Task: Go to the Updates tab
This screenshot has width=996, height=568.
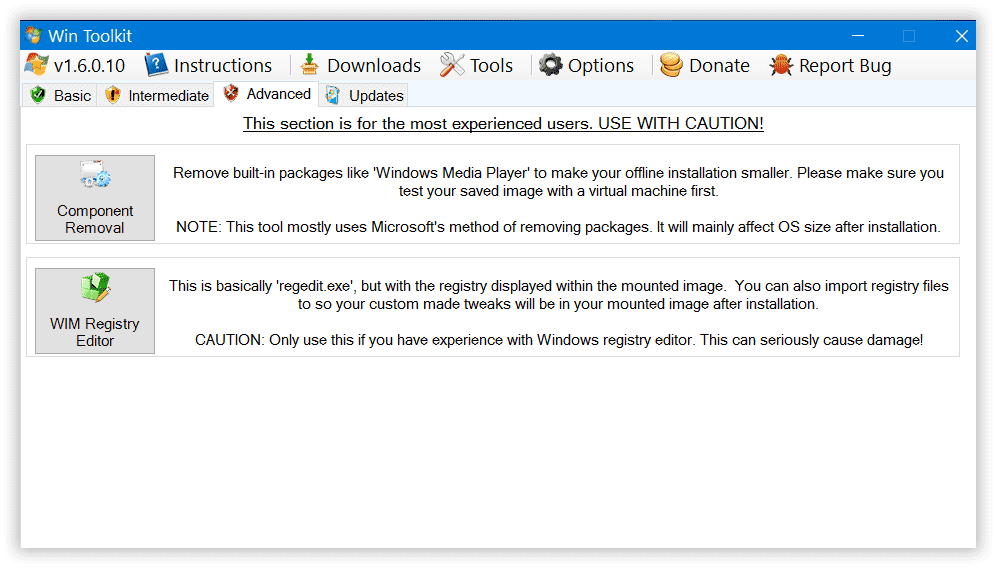Action: point(364,96)
